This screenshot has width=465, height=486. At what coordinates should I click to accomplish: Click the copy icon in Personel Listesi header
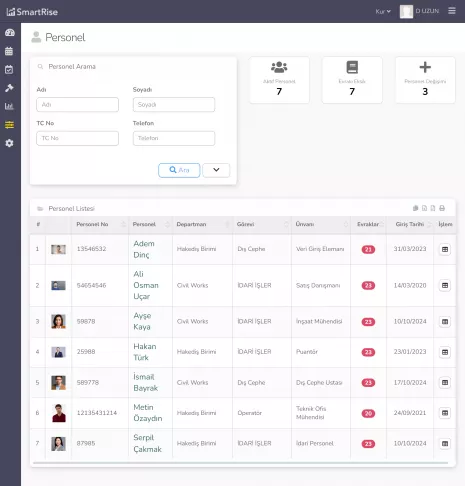pyautogui.click(x=415, y=208)
